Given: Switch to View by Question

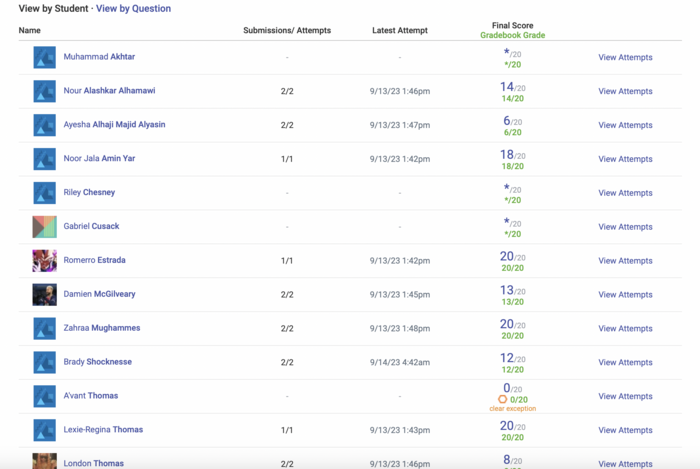Looking at the screenshot, I should (133, 9).
